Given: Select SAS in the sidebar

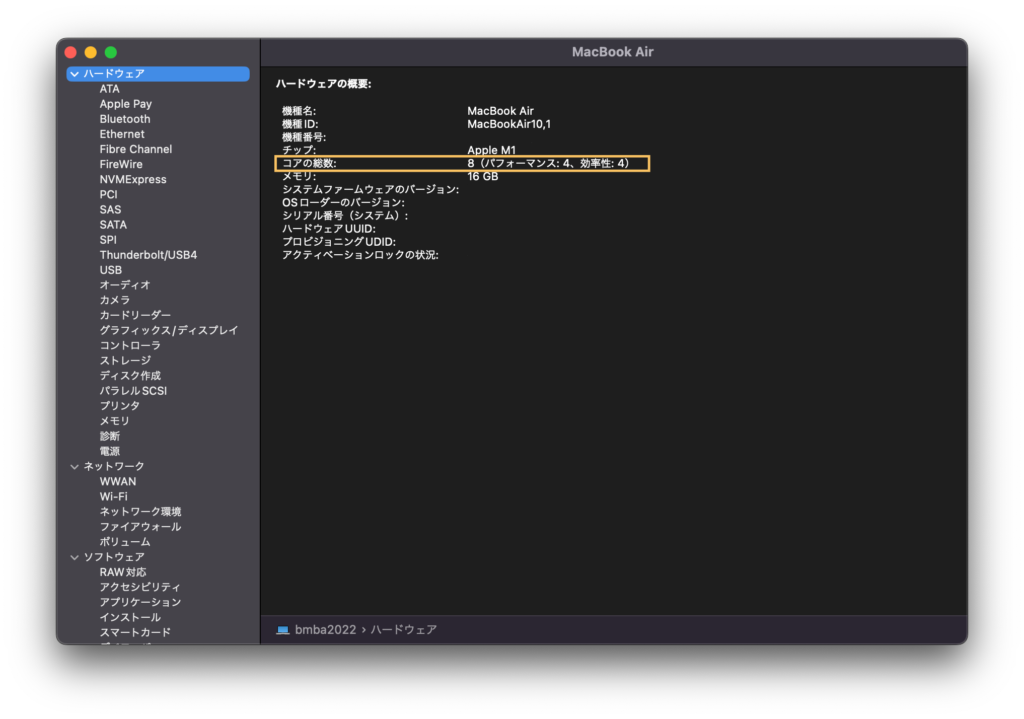Looking at the screenshot, I should [x=110, y=210].
